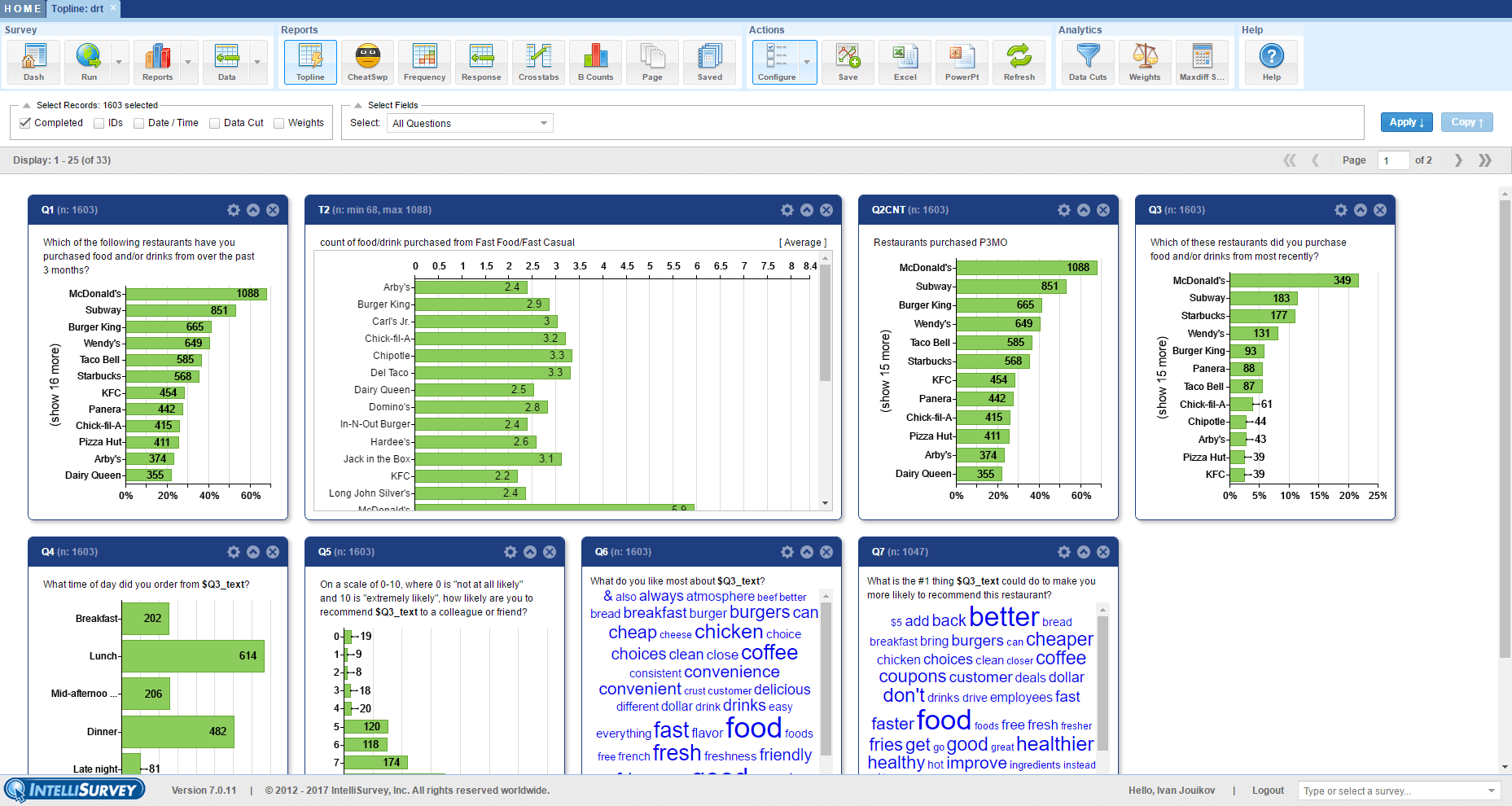
Task: Open settings gear on Q1 panel
Action: pos(234,210)
